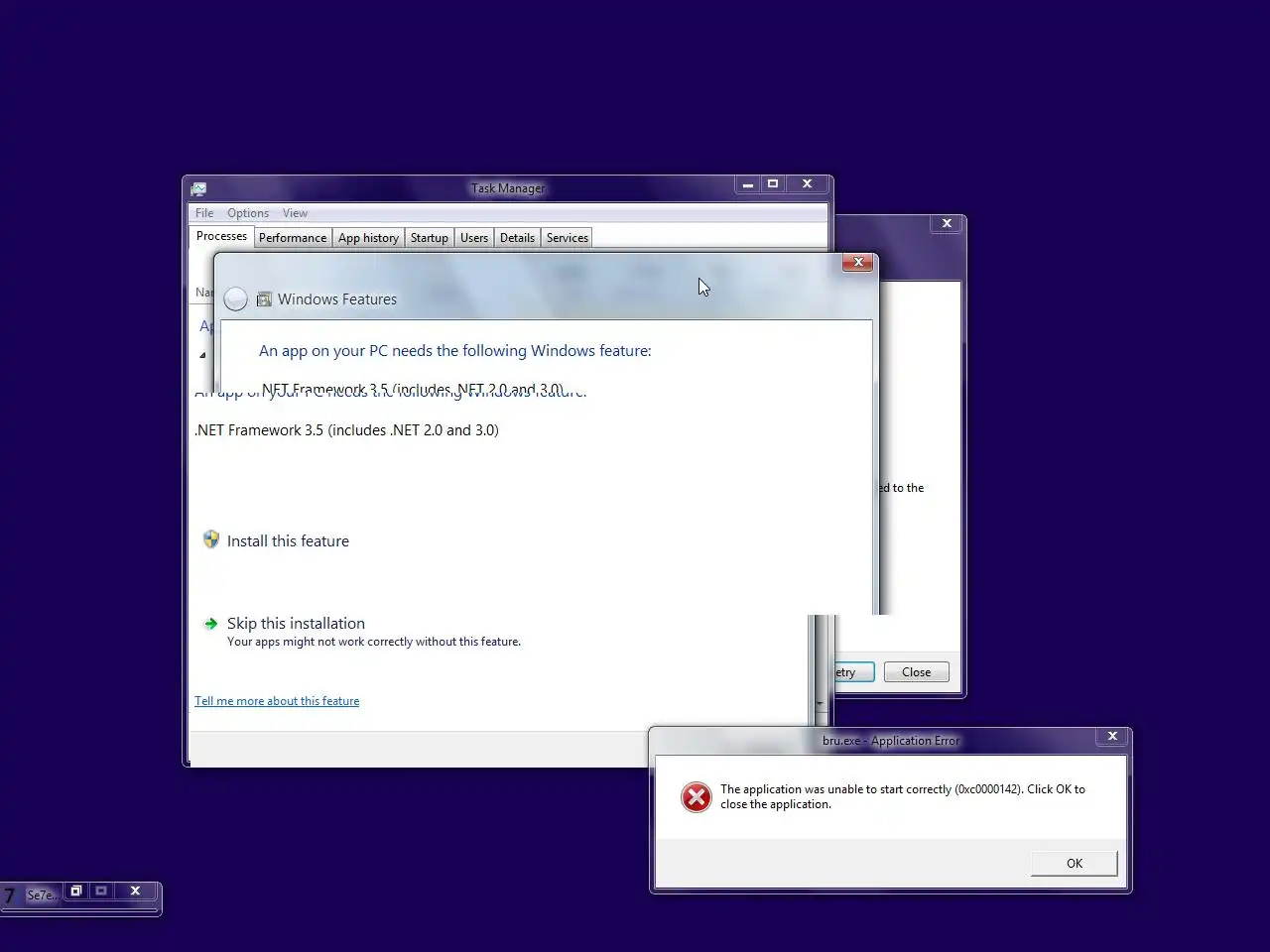Image resolution: width=1270 pixels, height=952 pixels.
Task: Minimize the Task Manager window
Action: coord(748,183)
